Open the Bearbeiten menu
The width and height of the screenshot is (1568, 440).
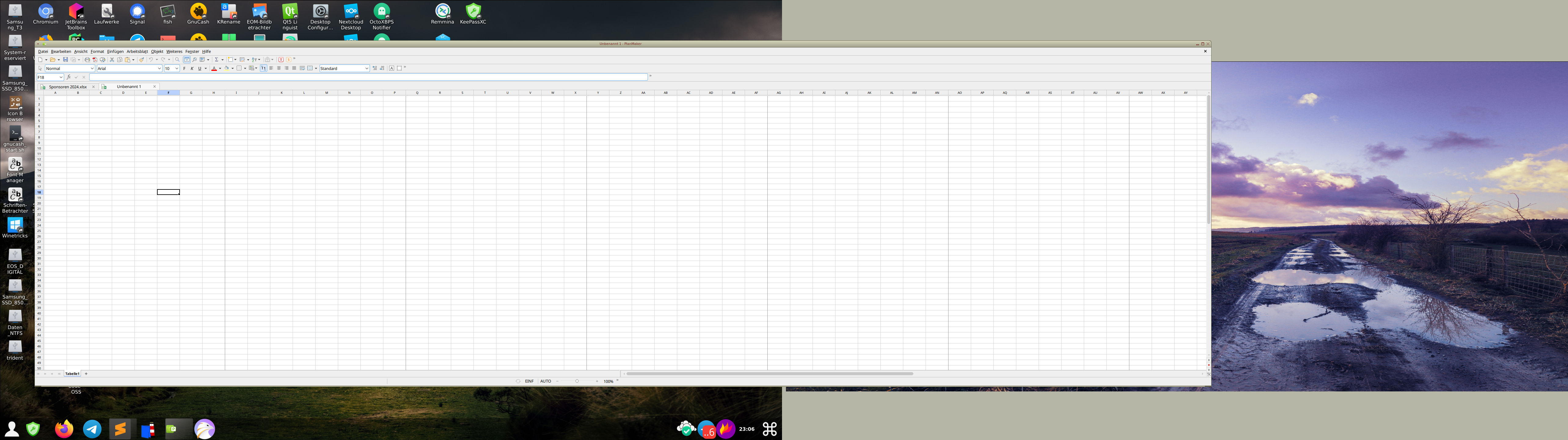(x=61, y=52)
